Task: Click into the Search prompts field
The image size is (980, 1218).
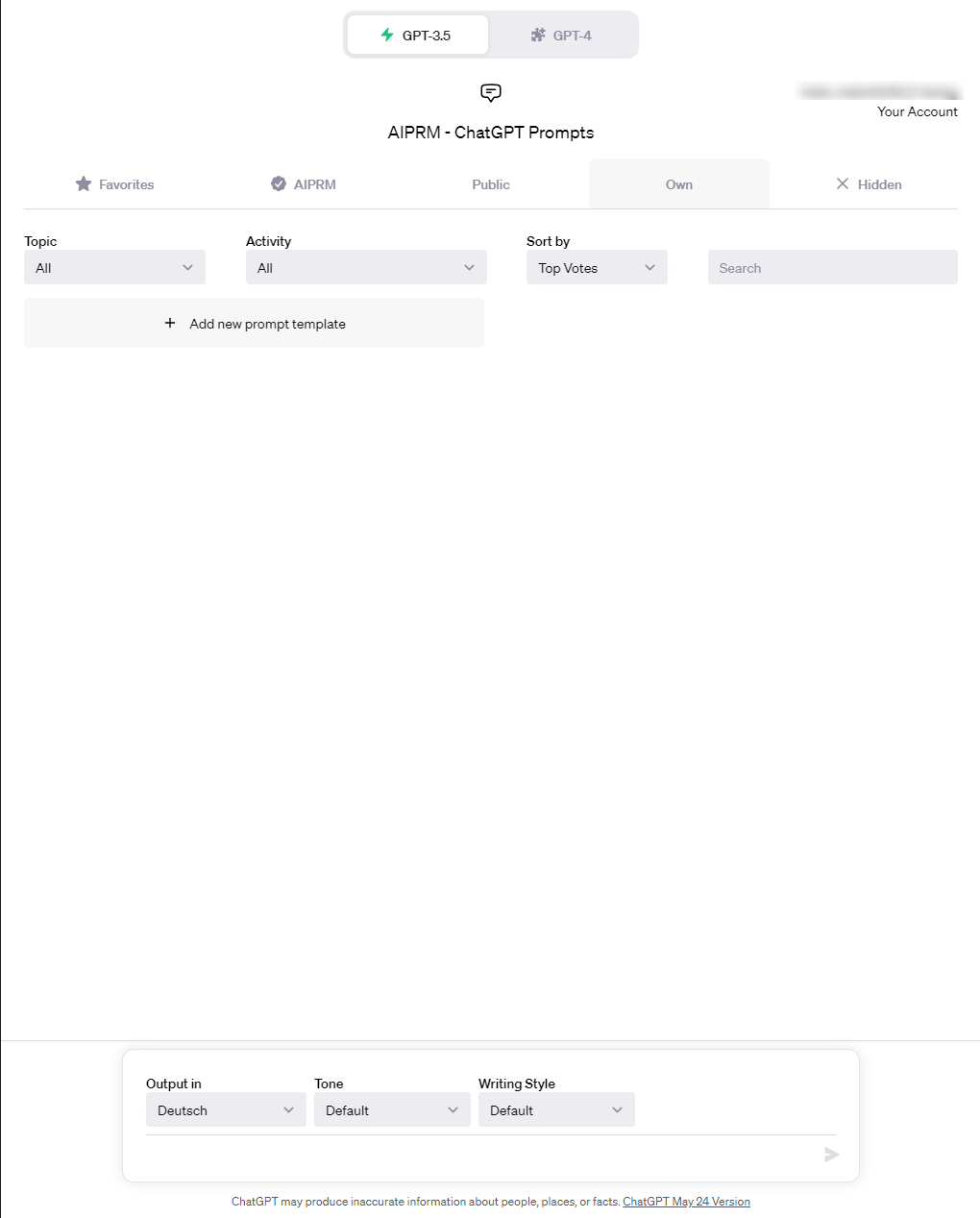Action: pos(832,268)
